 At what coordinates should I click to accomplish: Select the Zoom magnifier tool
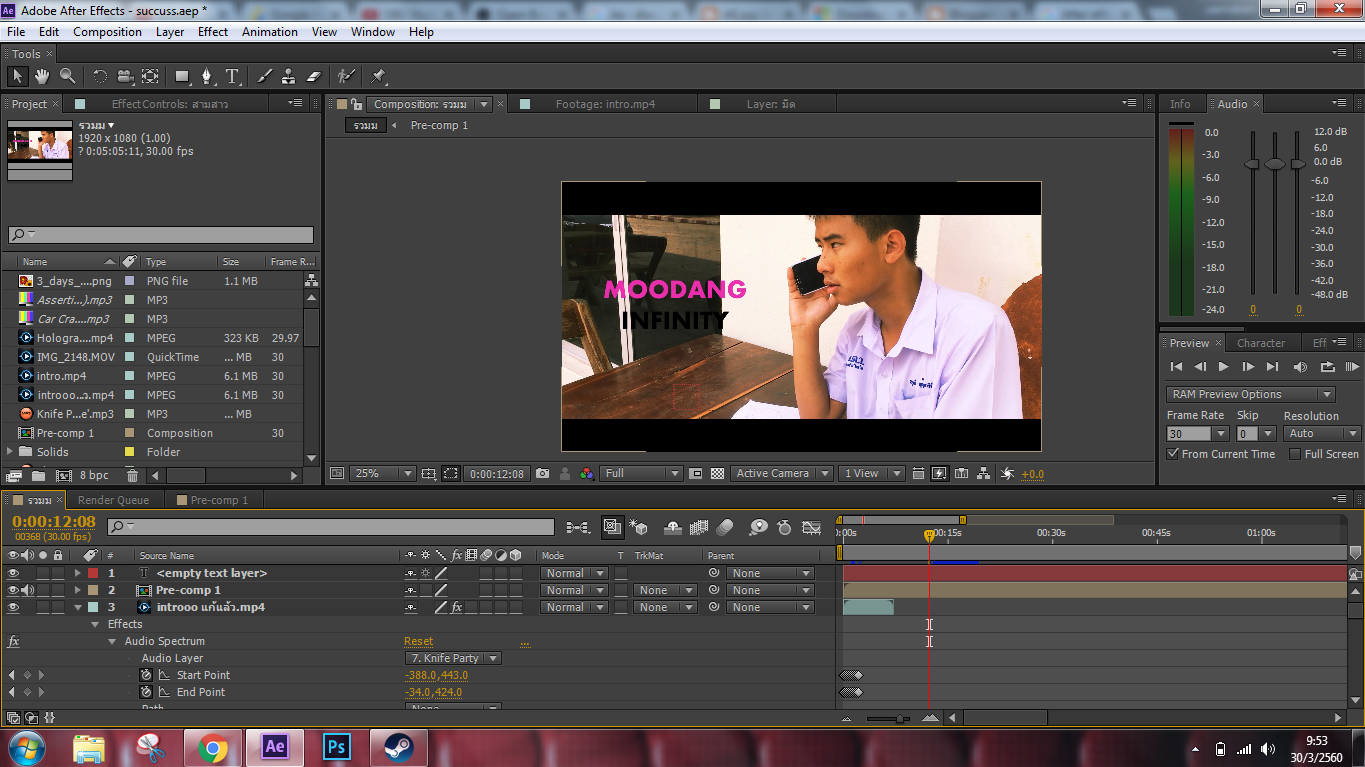[x=67, y=76]
